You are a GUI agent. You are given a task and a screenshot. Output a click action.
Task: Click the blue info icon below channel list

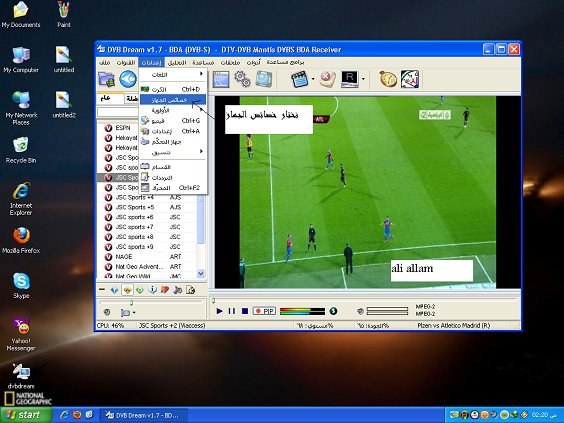click(153, 290)
